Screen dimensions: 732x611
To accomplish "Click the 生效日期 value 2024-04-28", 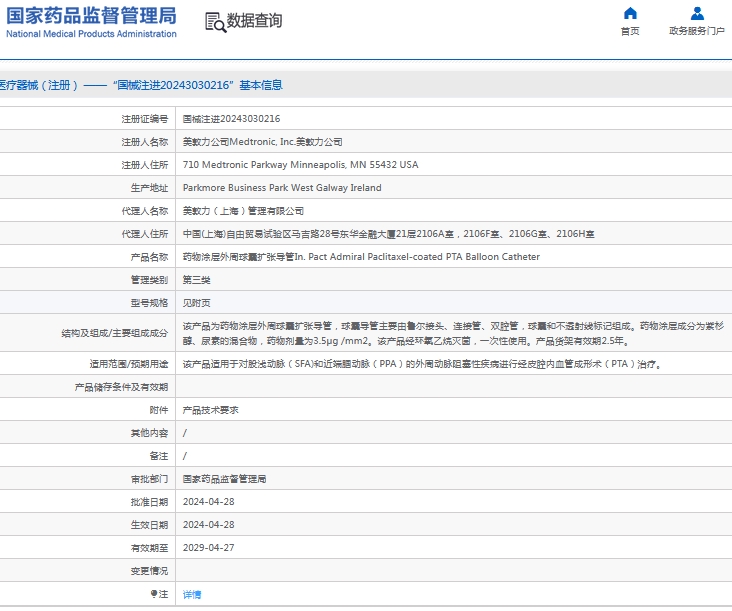I will pos(209,525).
